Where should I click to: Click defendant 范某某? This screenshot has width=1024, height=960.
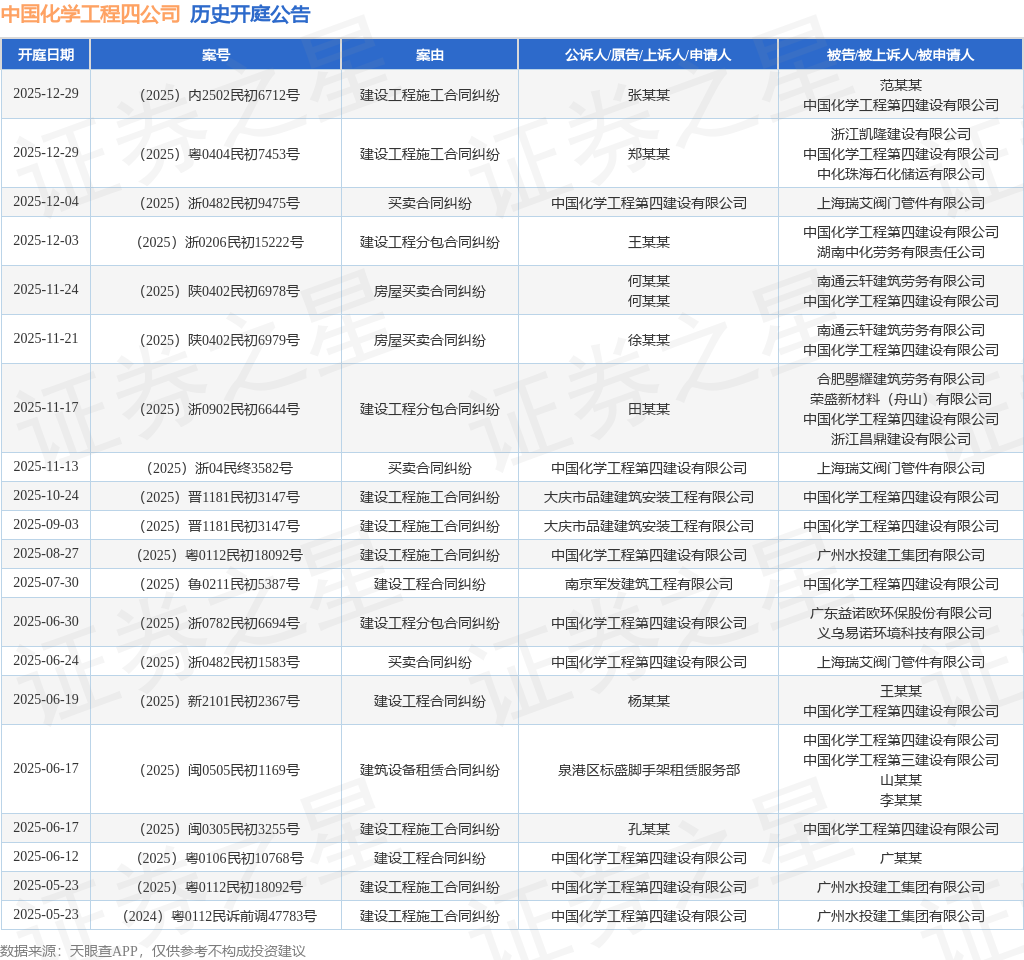point(901,85)
